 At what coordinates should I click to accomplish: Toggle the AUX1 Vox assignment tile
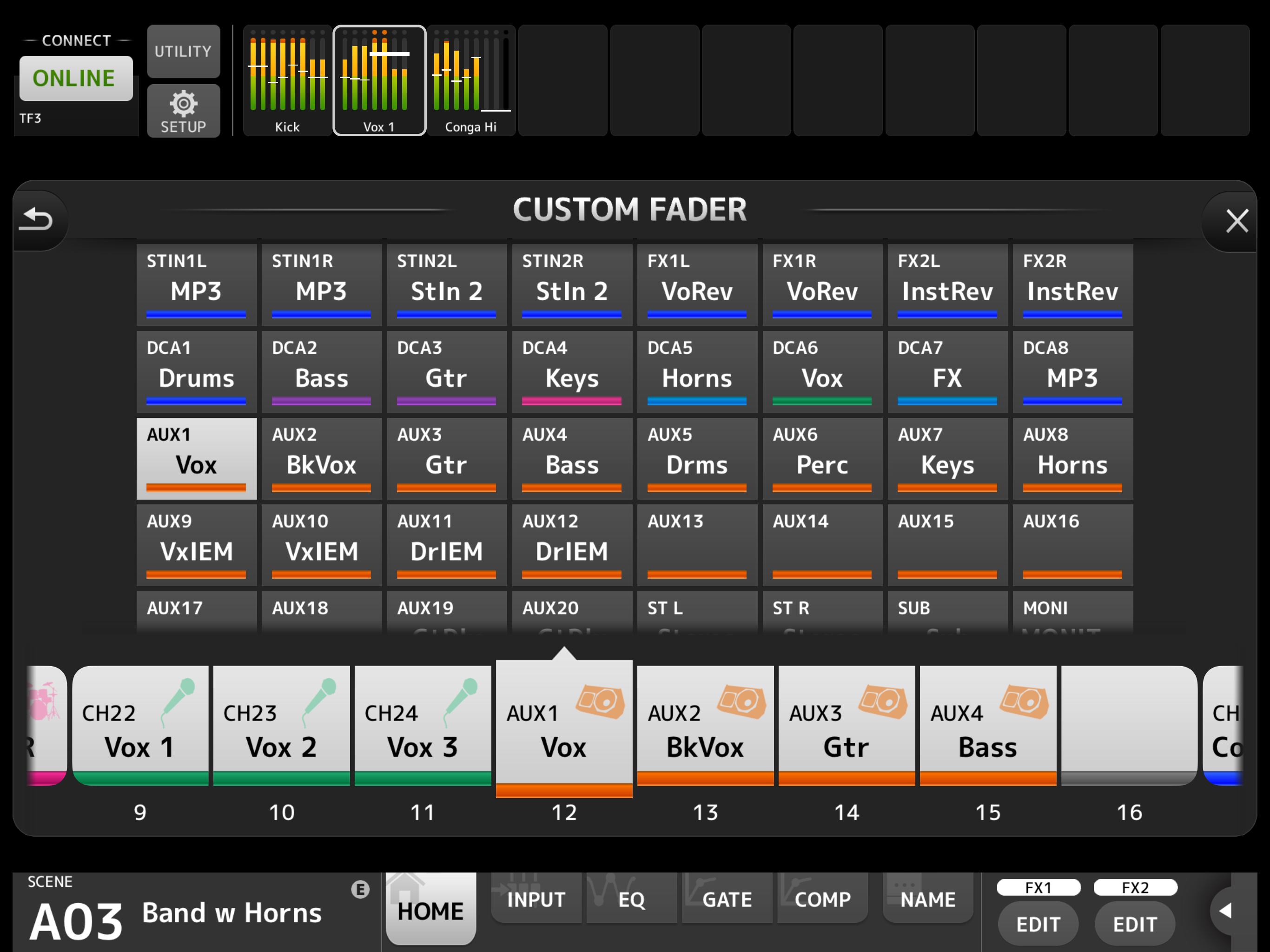point(196,457)
